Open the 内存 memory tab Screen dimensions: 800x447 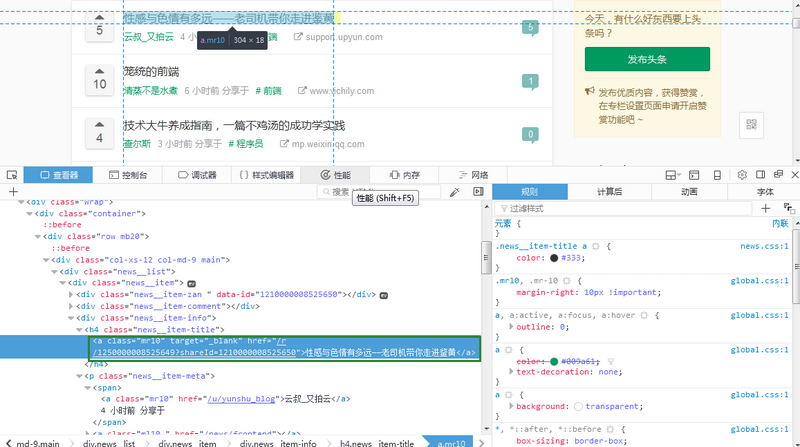(405, 175)
